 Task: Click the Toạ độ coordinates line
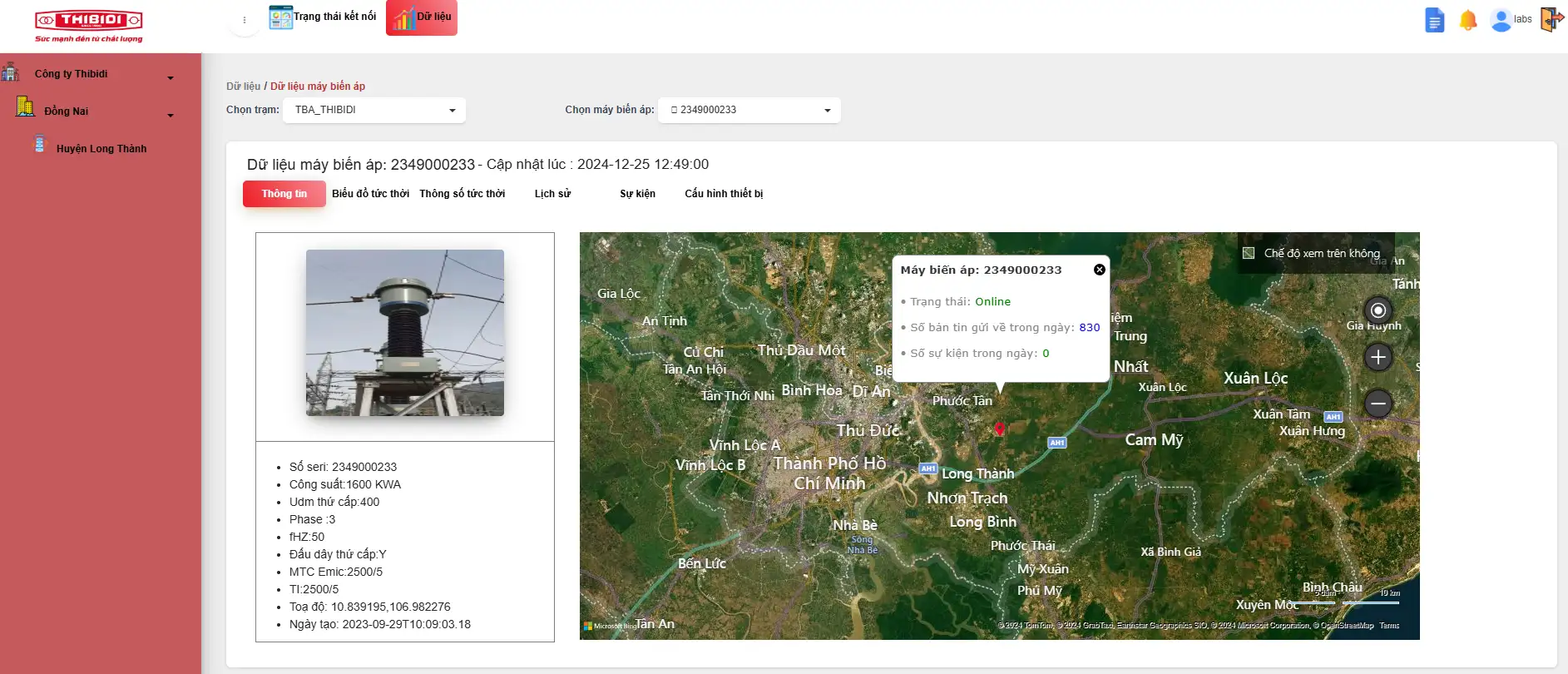click(370, 607)
